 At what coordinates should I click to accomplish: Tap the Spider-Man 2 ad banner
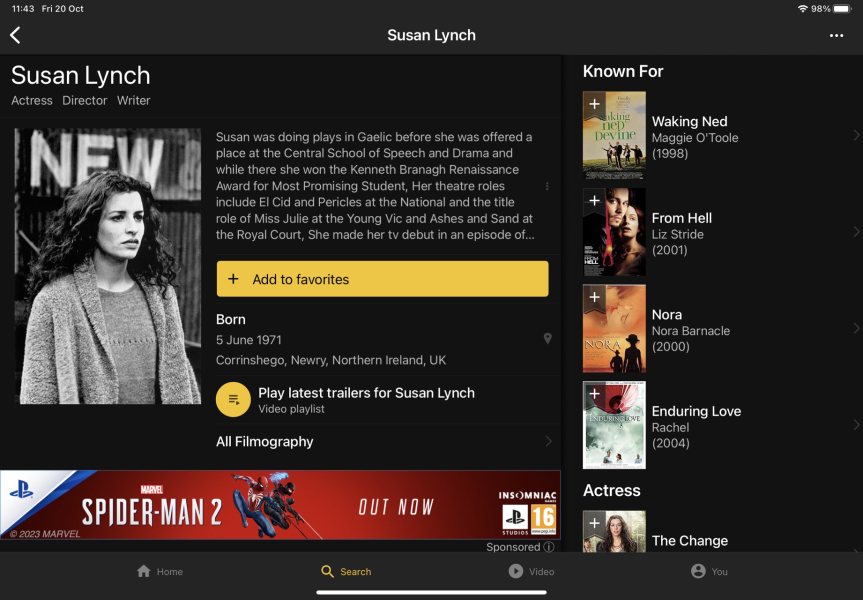coord(280,505)
